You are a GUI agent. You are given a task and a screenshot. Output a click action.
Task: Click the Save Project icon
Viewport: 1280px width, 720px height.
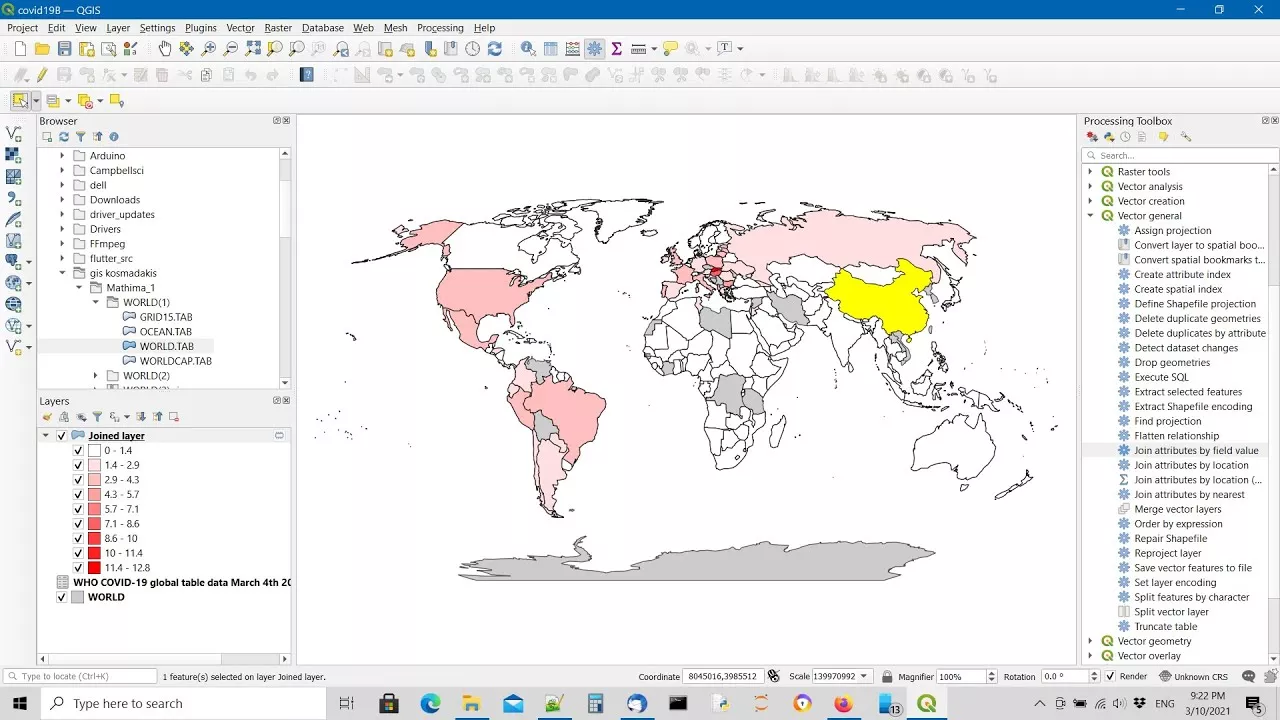click(x=64, y=48)
